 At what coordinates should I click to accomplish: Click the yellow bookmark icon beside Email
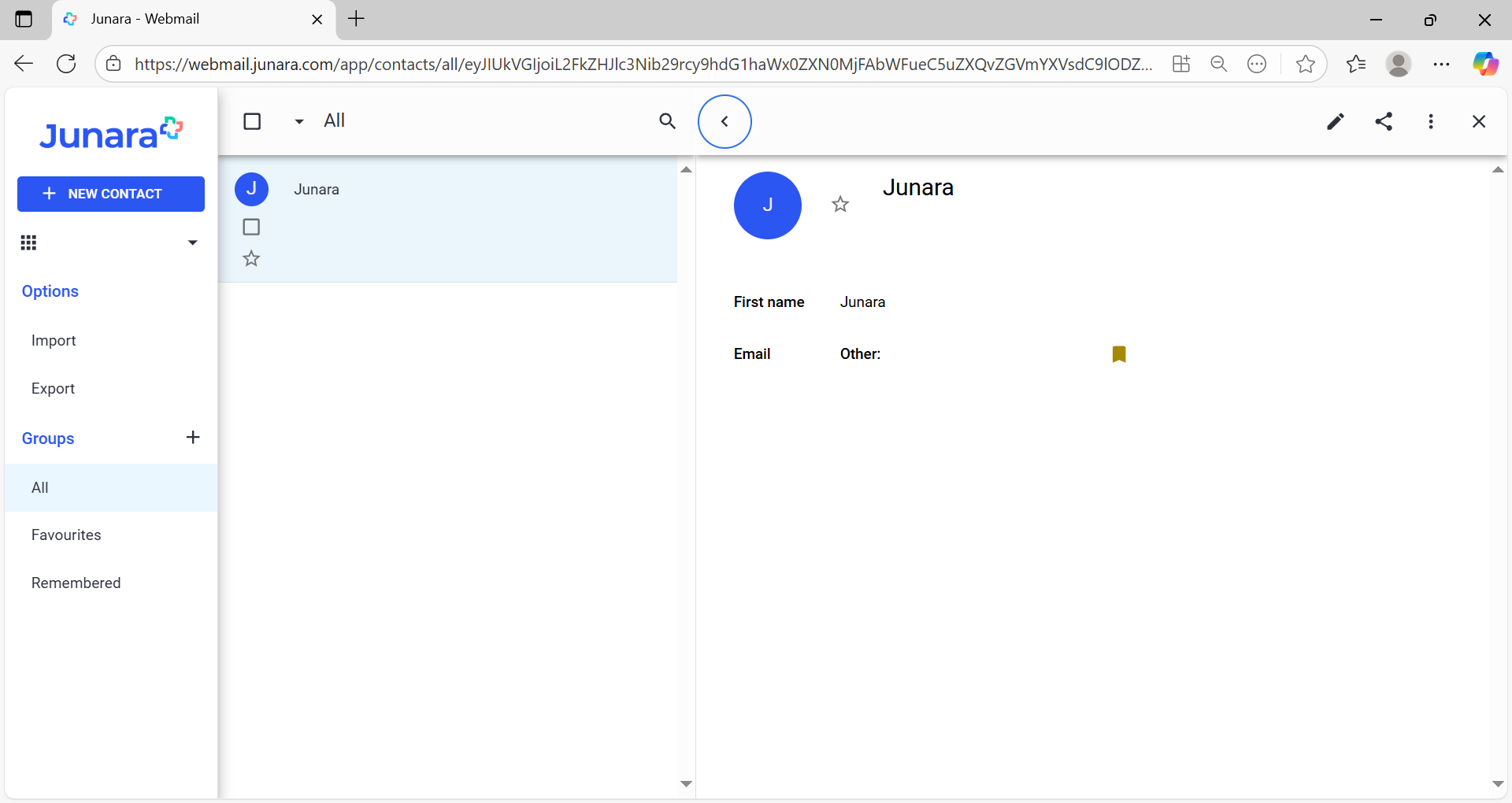(1119, 354)
